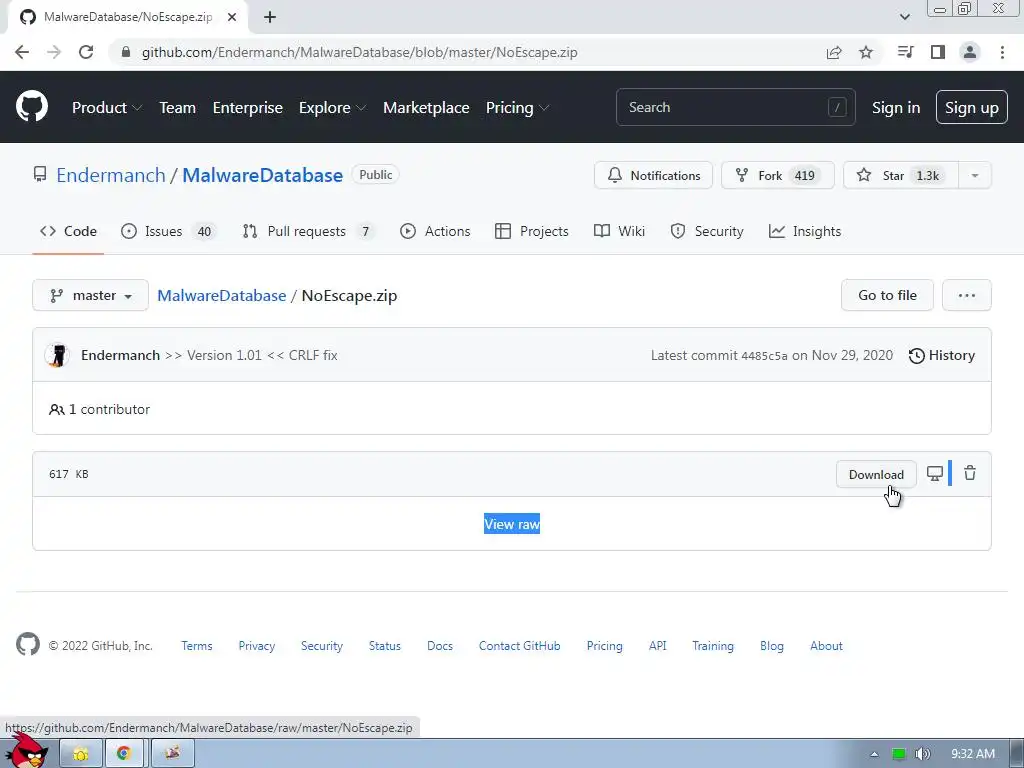This screenshot has height=768, width=1024.
Task: Click MalwareDatabase in the file breadcrumb
Action: pyautogui.click(x=221, y=295)
